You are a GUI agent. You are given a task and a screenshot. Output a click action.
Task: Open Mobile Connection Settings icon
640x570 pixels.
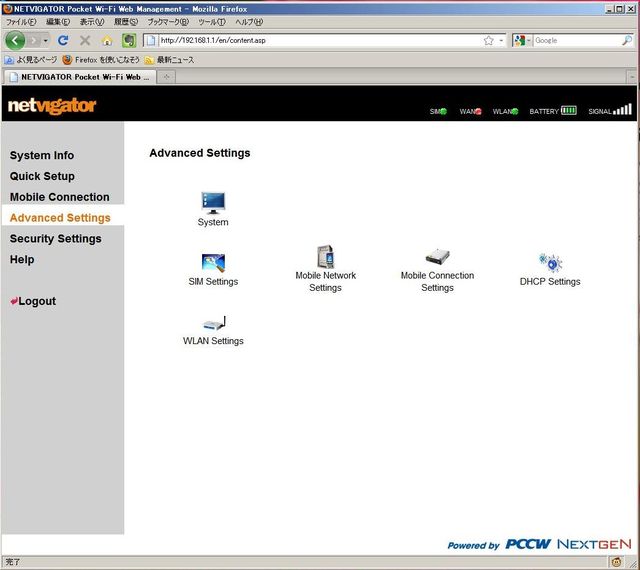[x=437, y=257]
